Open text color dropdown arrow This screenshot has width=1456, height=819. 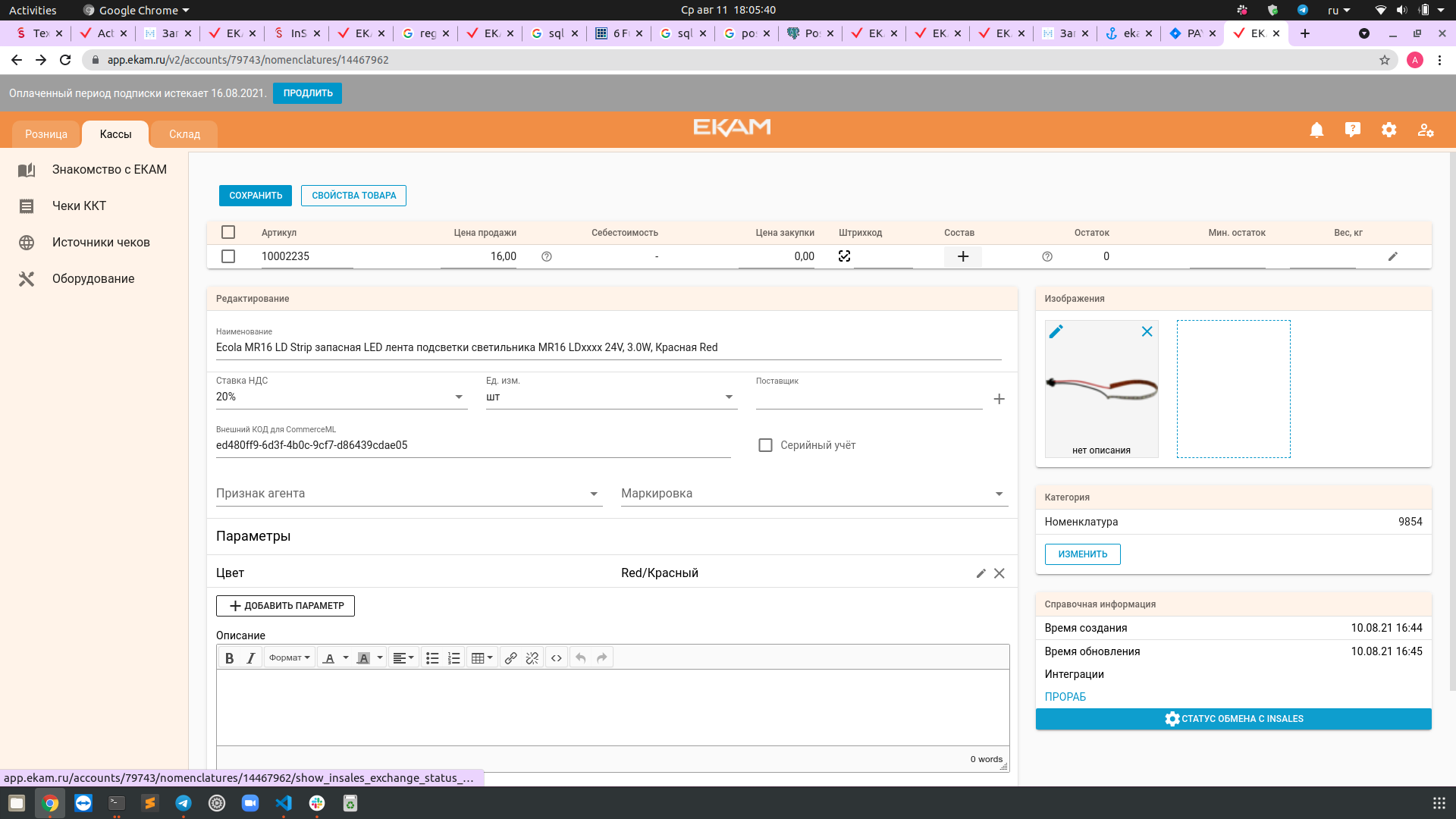click(x=346, y=658)
